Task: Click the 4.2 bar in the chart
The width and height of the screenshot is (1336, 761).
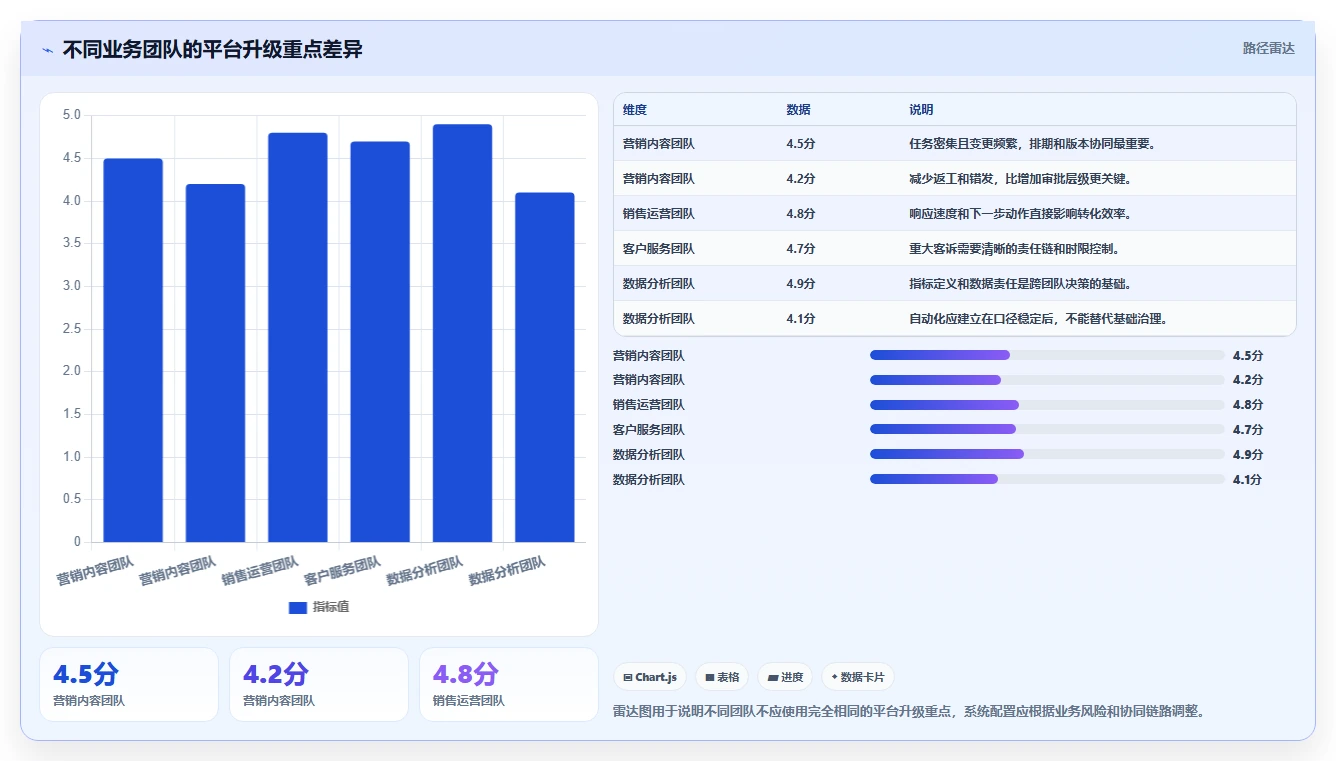Action: pos(215,363)
